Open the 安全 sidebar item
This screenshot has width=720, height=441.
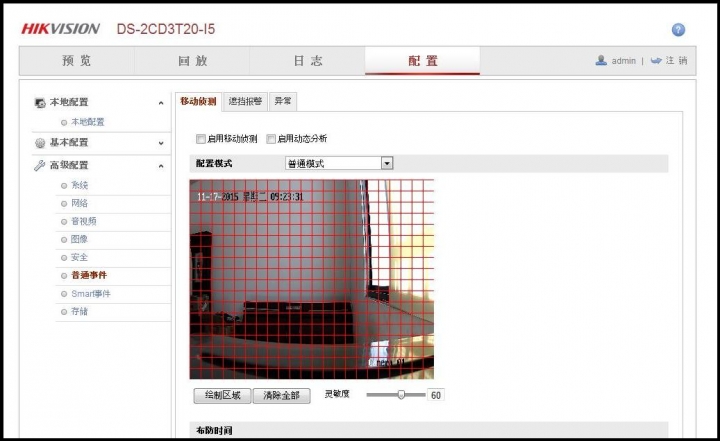(79, 257)
